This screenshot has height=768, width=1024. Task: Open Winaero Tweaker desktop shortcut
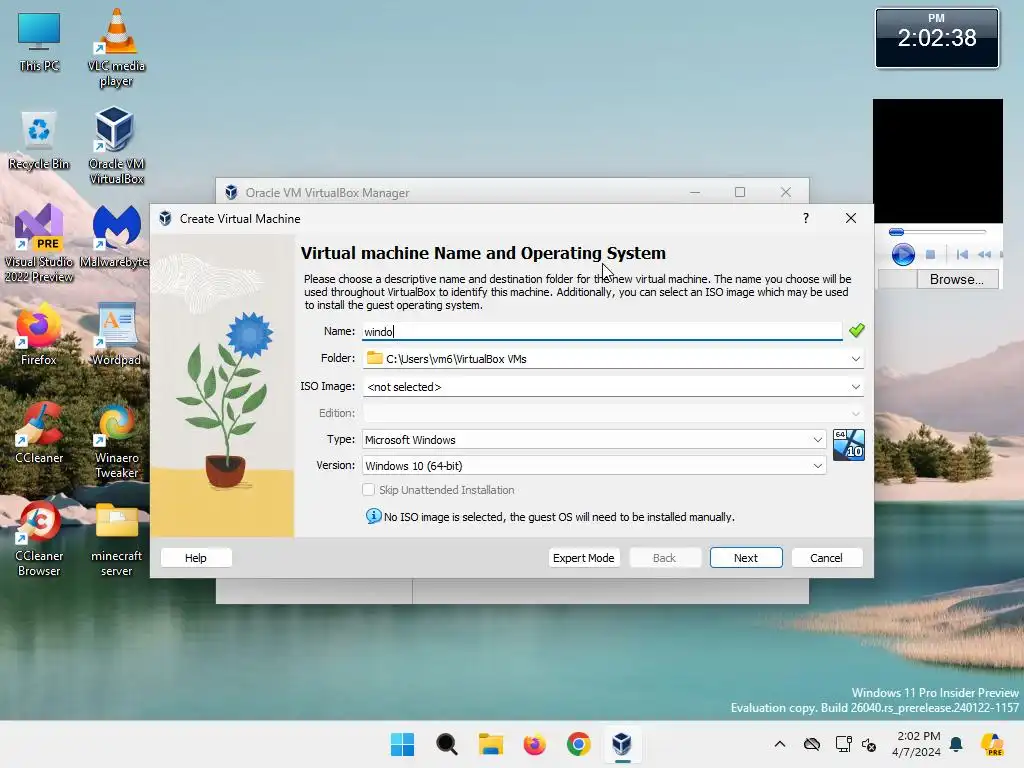click(x=116, y=440)
